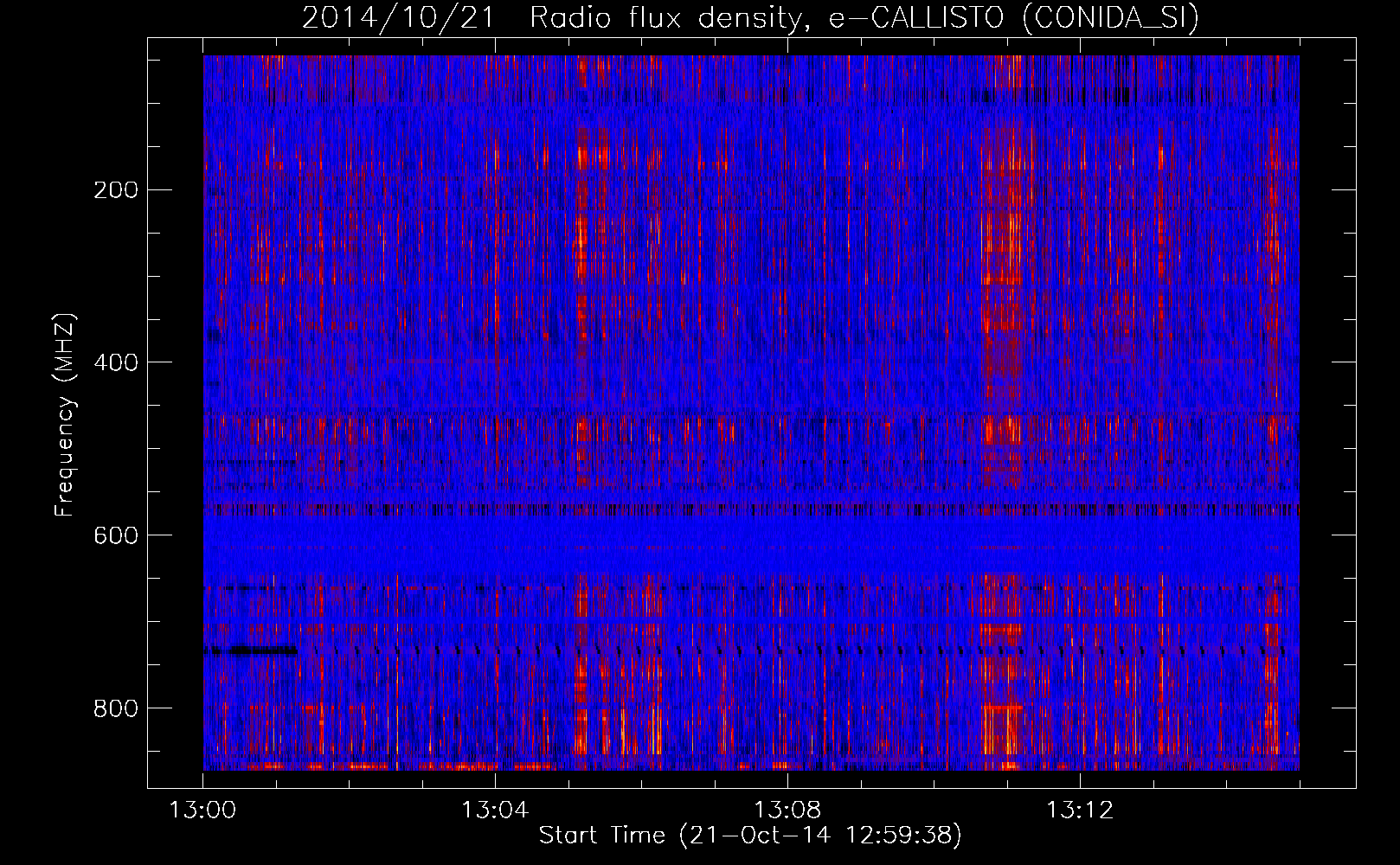Select the 600 frequency axis label

pos(116,535)
